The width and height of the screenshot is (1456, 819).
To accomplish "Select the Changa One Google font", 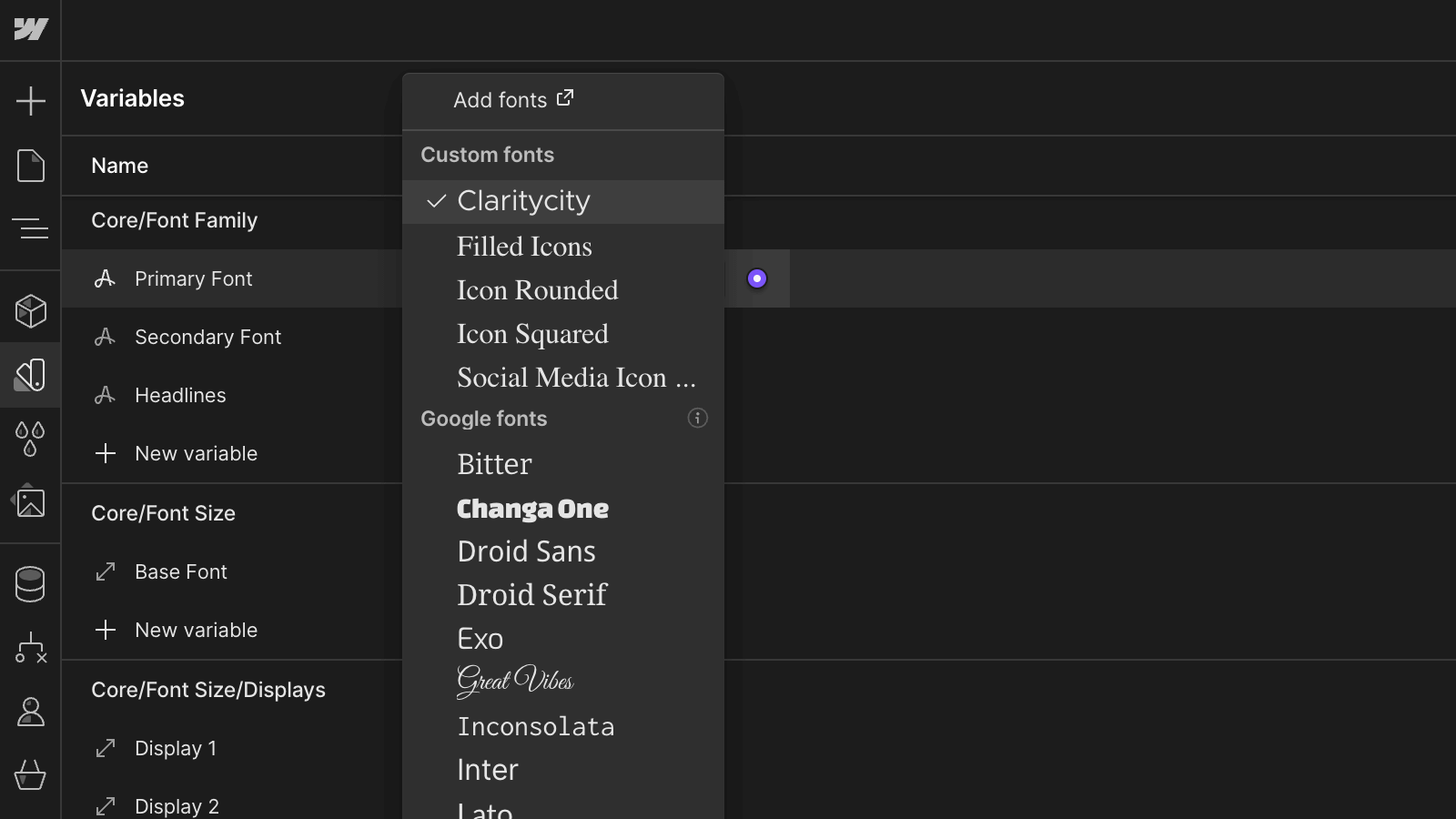I will tap(532, 509).
